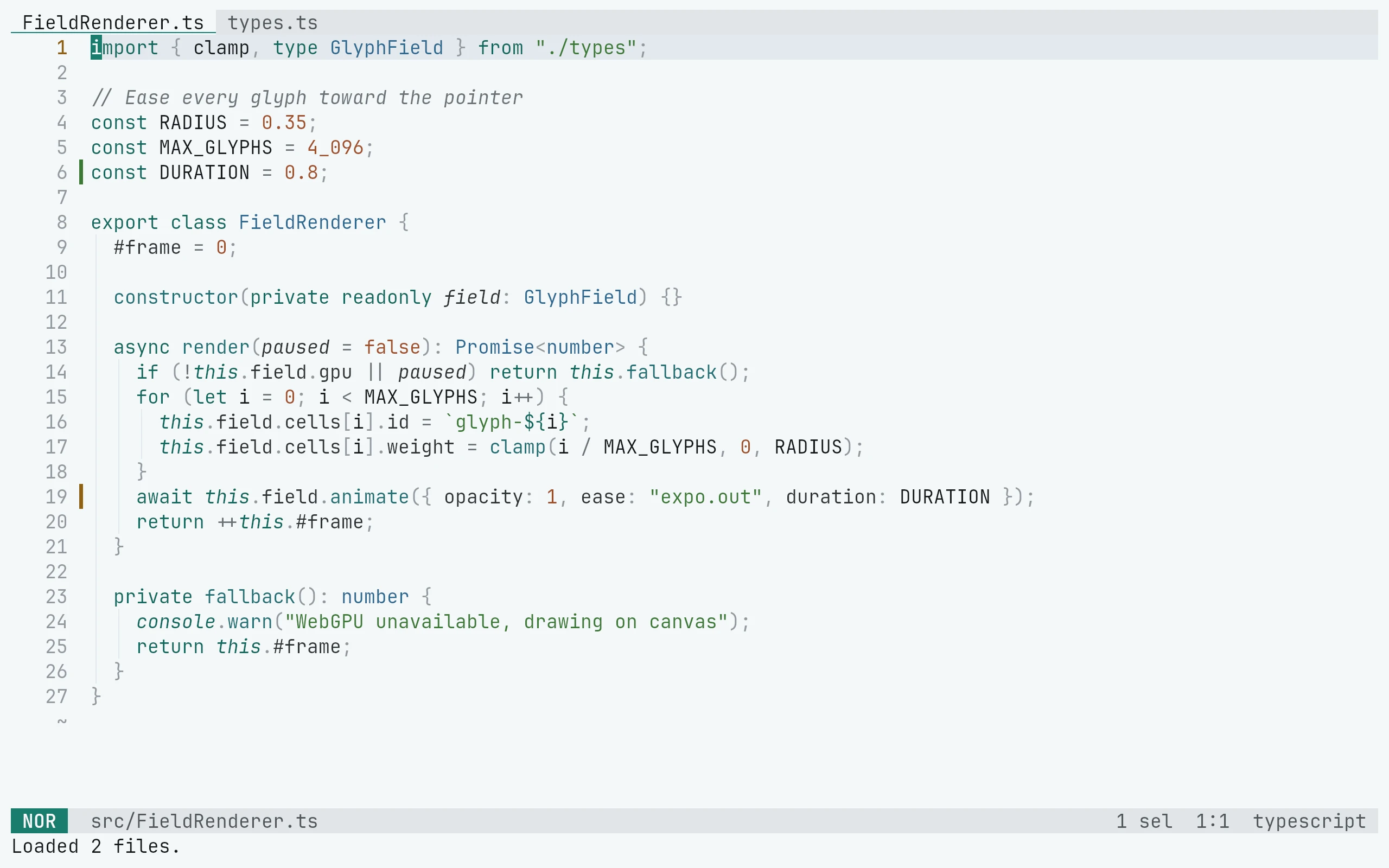This screenshot has height=868, width=1389.
Task: Click the DURATION name on line 6
Action: [x=205, y=172]
